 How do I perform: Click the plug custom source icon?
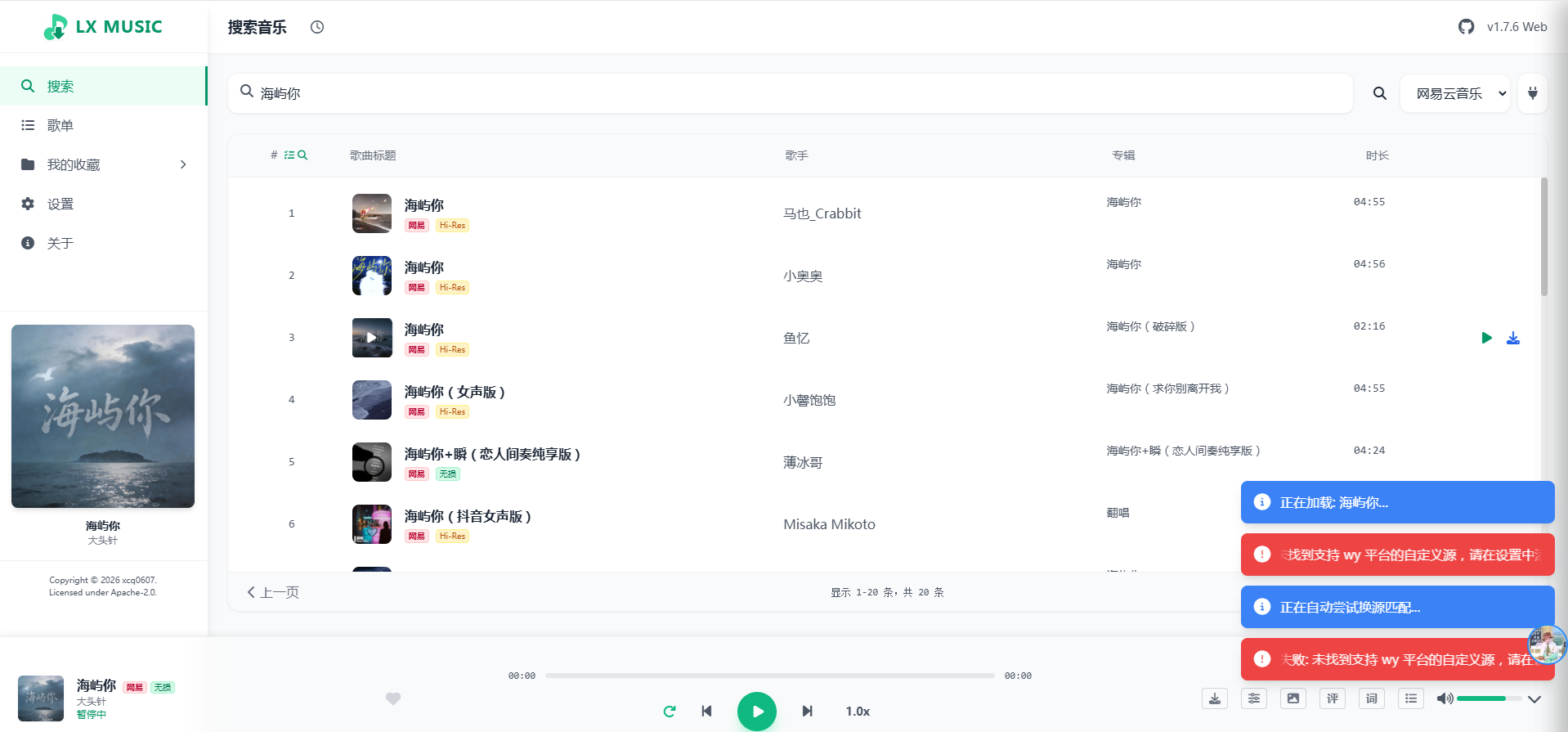[x=1533, y=93]
